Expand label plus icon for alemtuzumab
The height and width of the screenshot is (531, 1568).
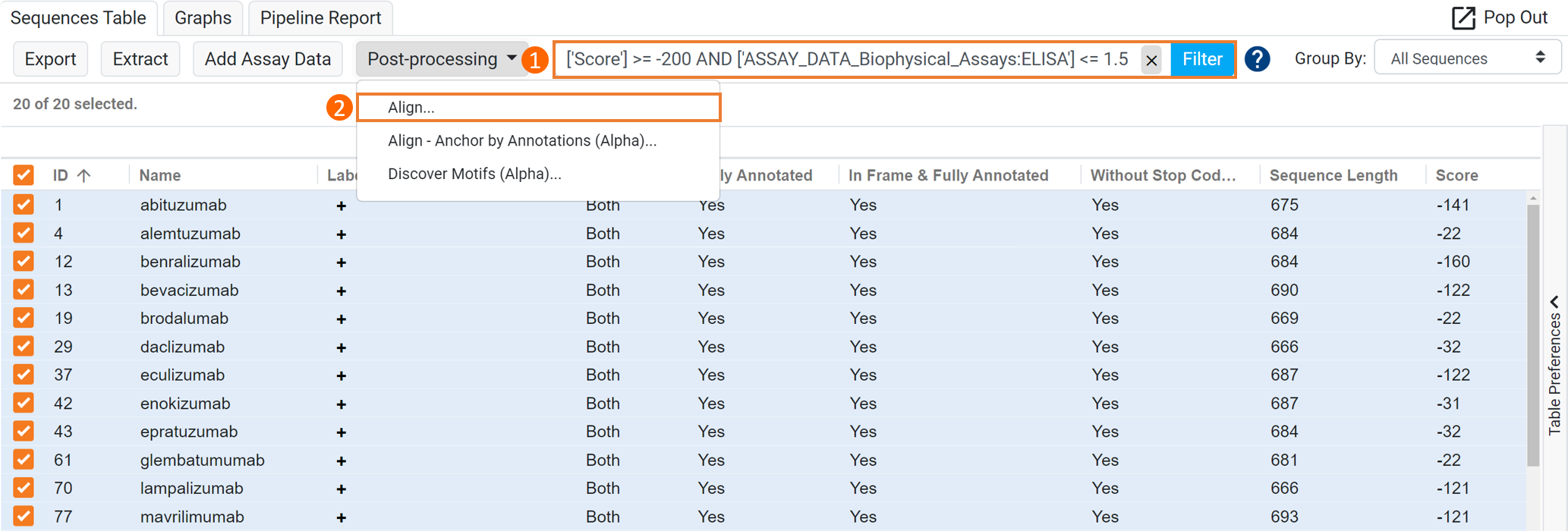pyautogui.click(x=342, y=234)
